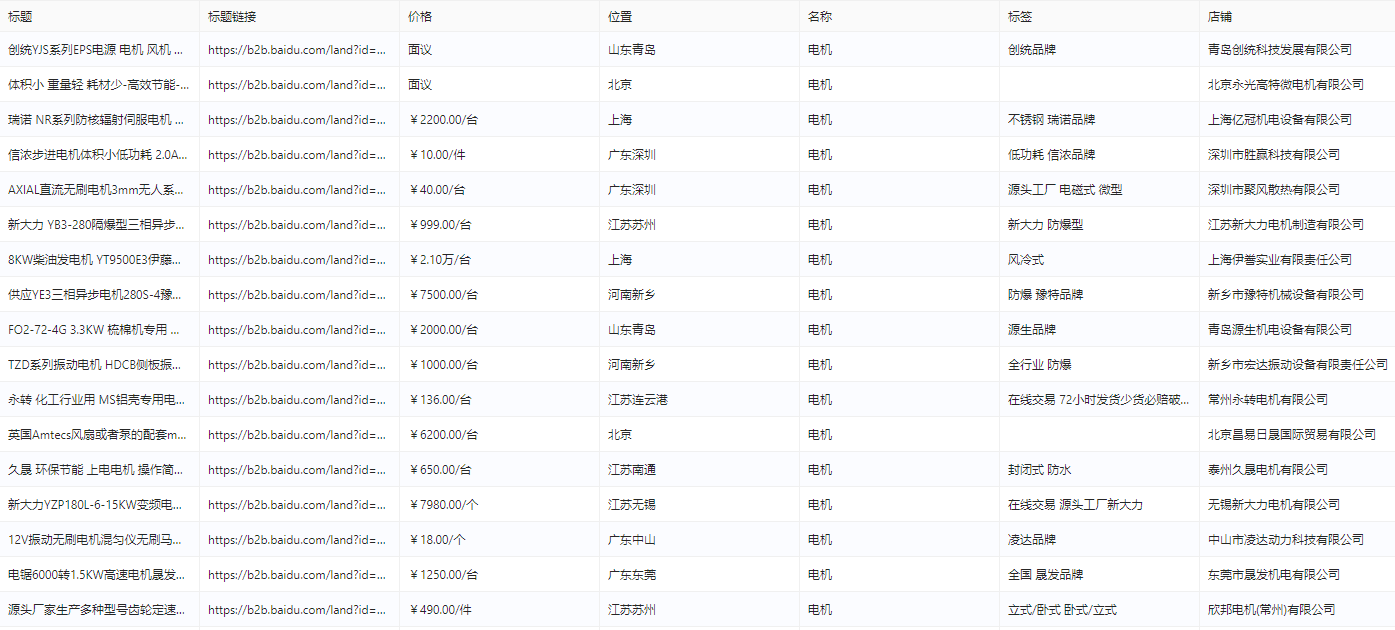Click title cell starting 体积小 重量轻

[x=98, y=85]
